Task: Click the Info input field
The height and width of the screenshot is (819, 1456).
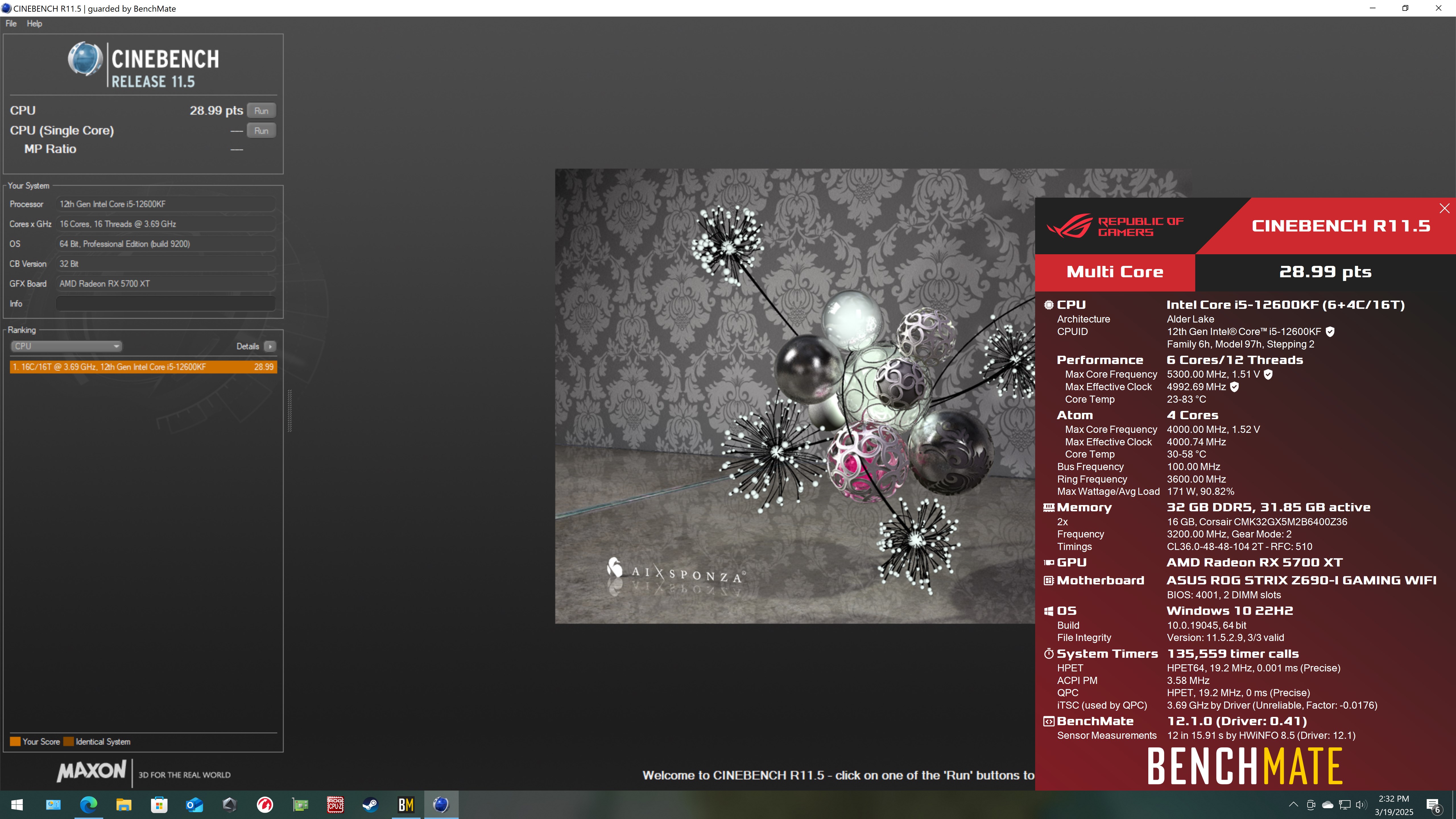Action: (166, 303)
